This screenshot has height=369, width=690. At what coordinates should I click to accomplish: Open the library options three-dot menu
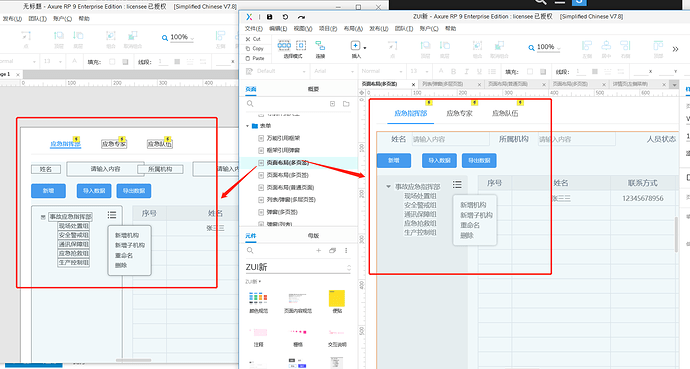click(x=346, y=251)
